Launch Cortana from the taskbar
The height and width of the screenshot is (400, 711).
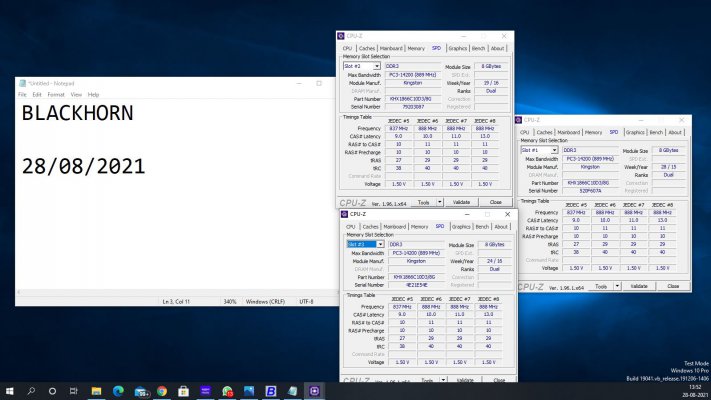point(52,391)
